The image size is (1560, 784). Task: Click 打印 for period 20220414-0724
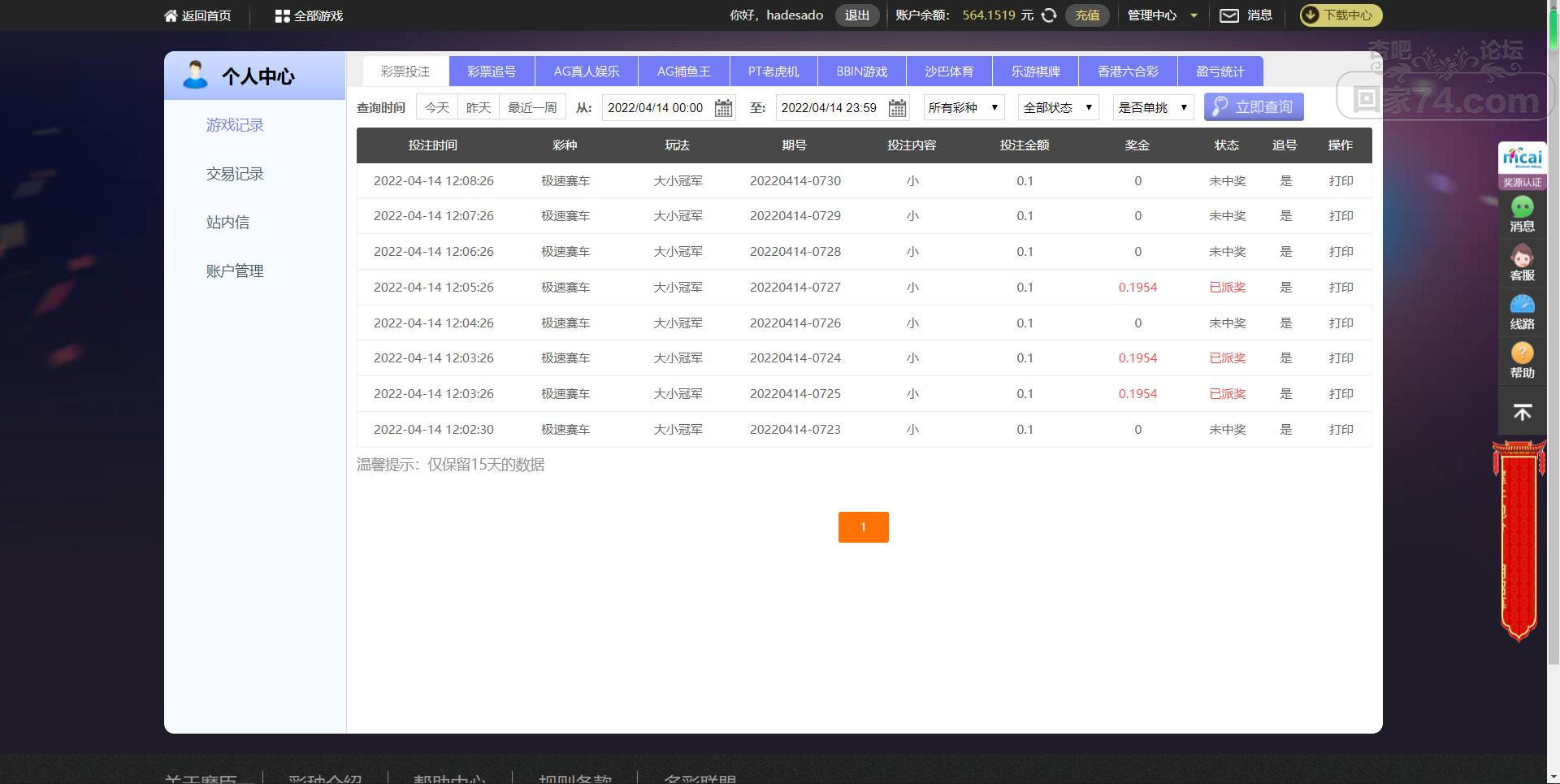[x=1341, y=358]
